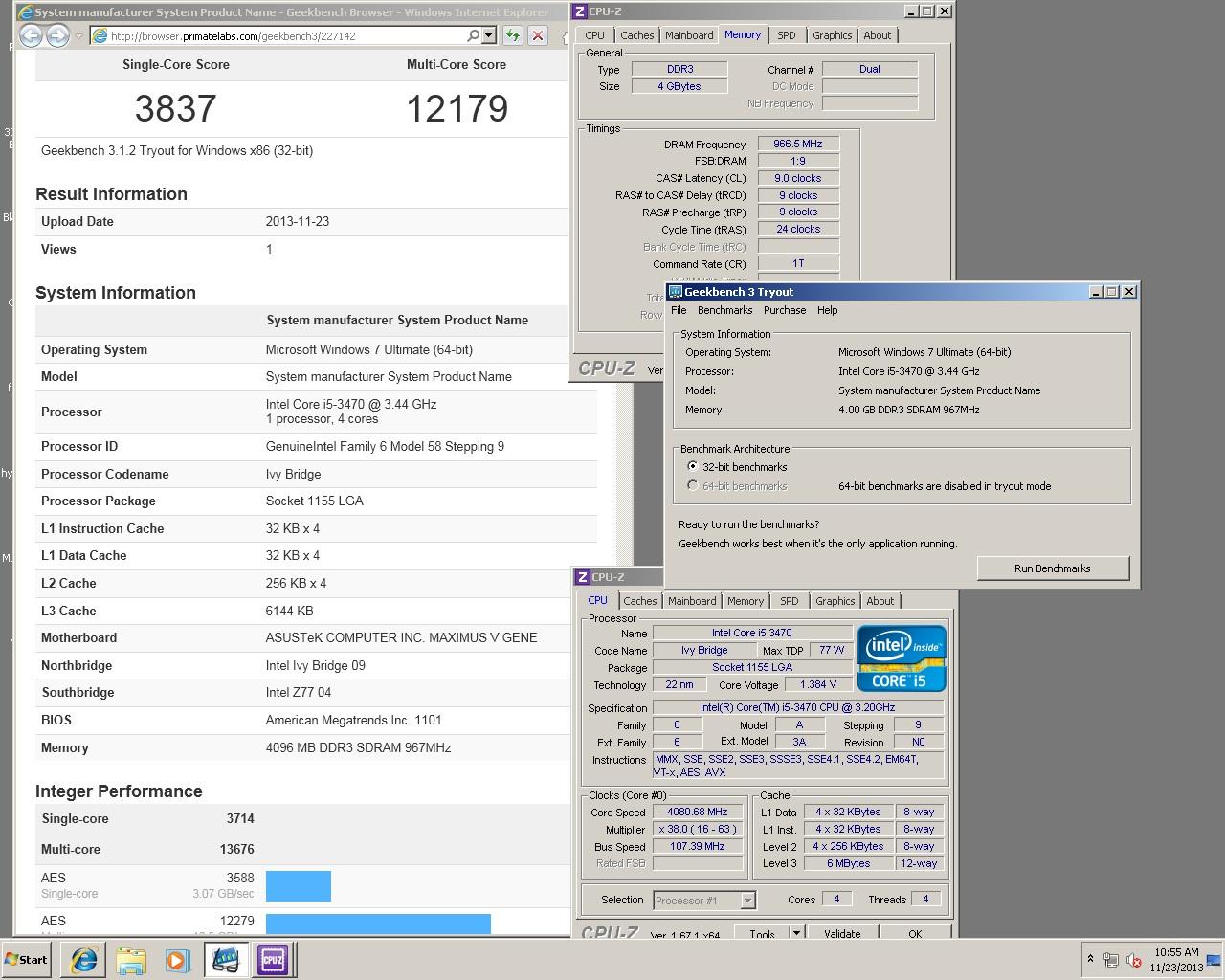1225x980 pixels.
Task: Click the Validate button in CPU-Z
Action: [842, 933]
